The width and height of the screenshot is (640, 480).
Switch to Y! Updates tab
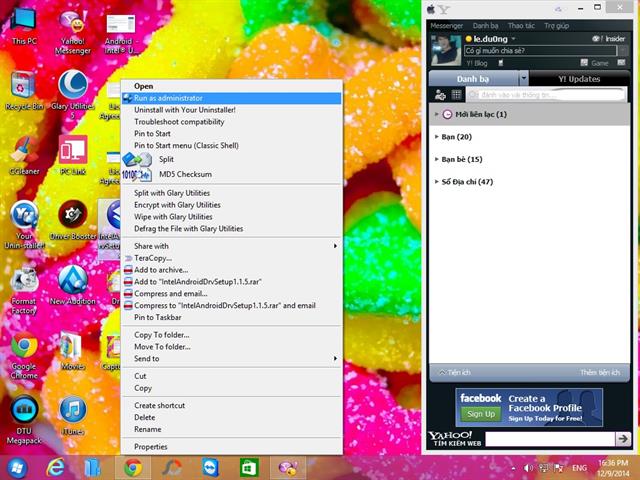[579, 79]
